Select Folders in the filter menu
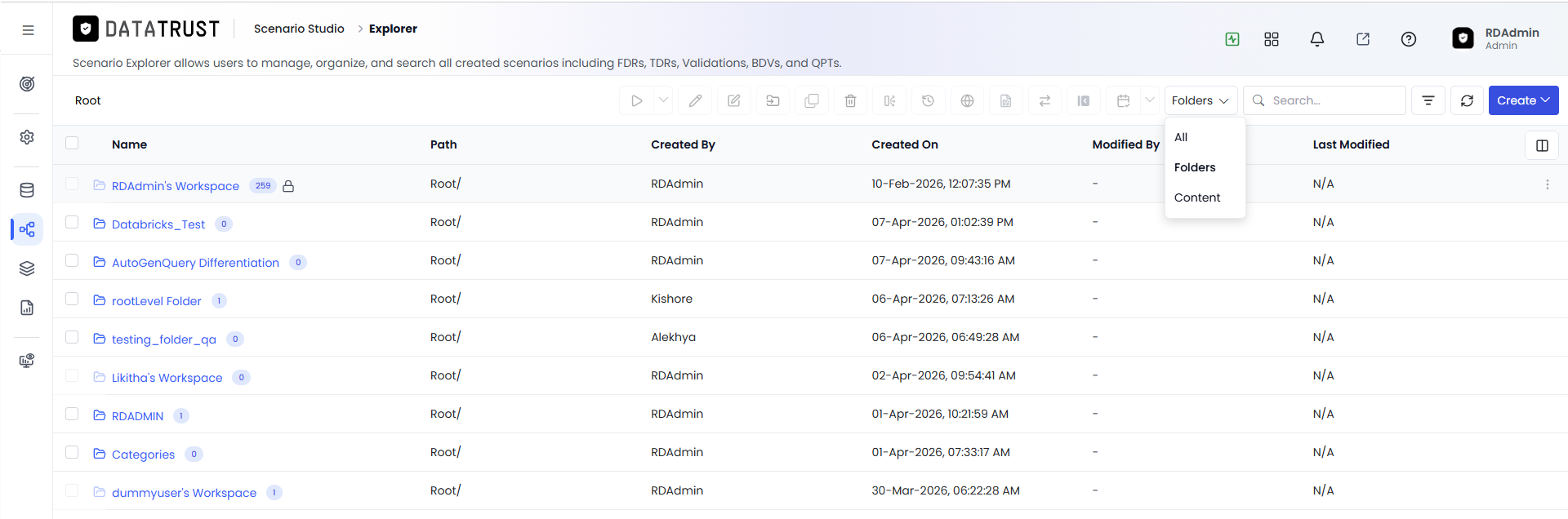 pyautogui.click(x=1195, y=167)
